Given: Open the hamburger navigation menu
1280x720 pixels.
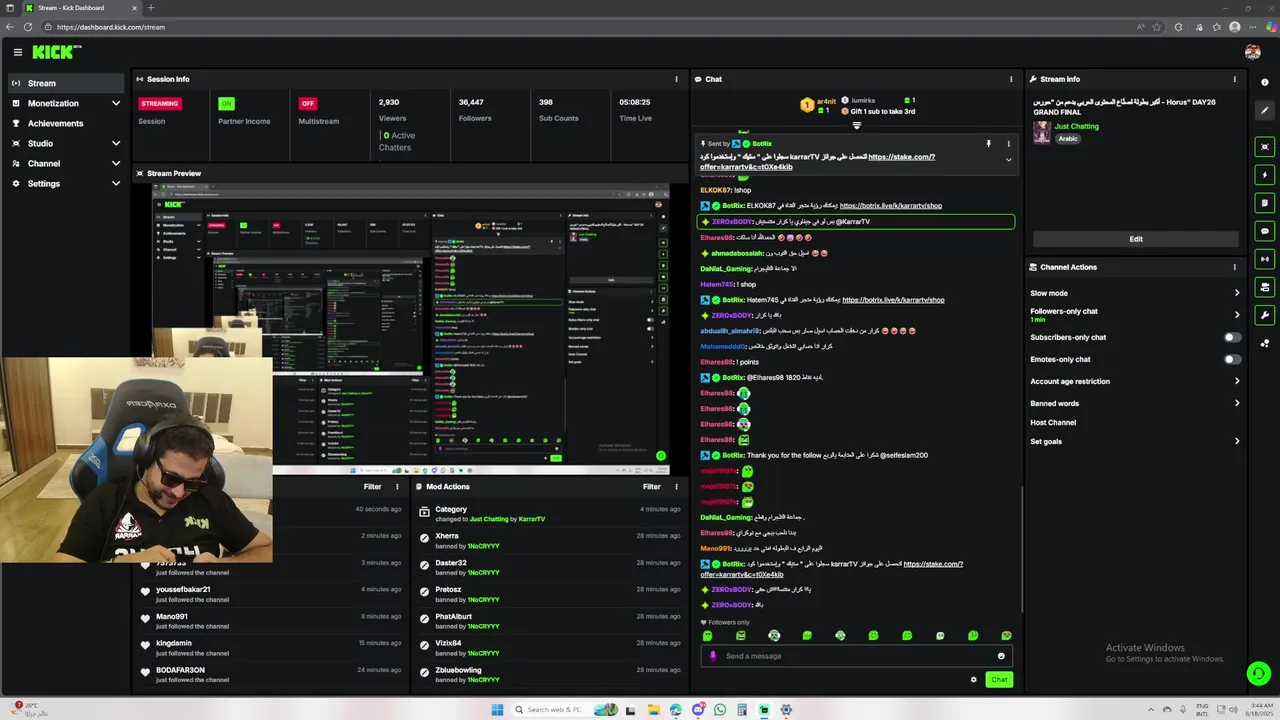Looking at the screenshot, I should 17,52.
